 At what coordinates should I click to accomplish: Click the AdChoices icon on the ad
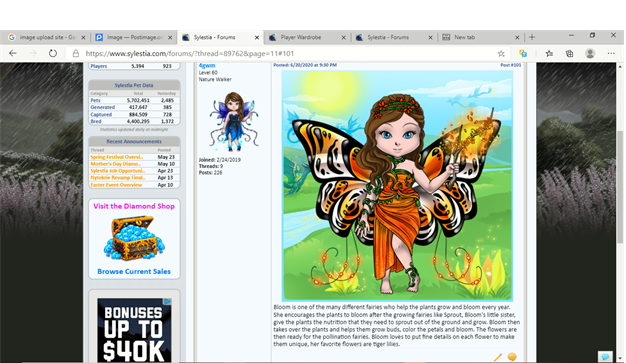(x=168, y=302)
